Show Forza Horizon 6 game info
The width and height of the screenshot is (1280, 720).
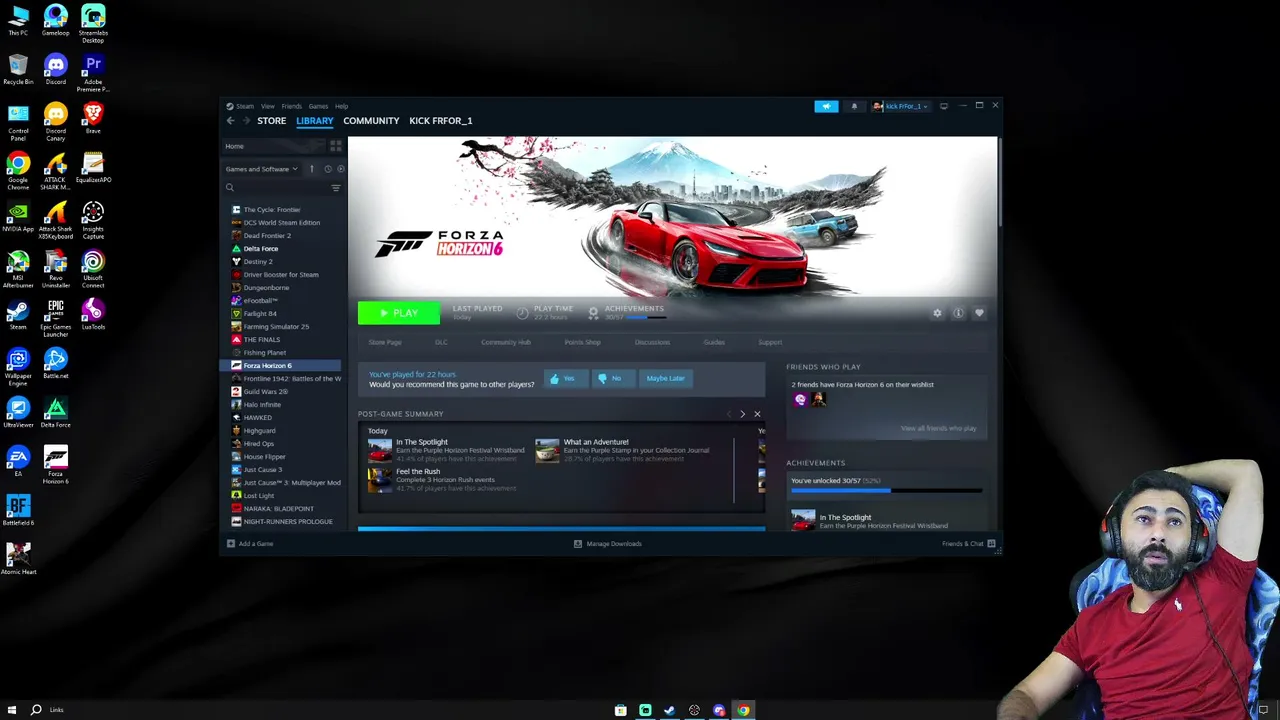[958, 313]
